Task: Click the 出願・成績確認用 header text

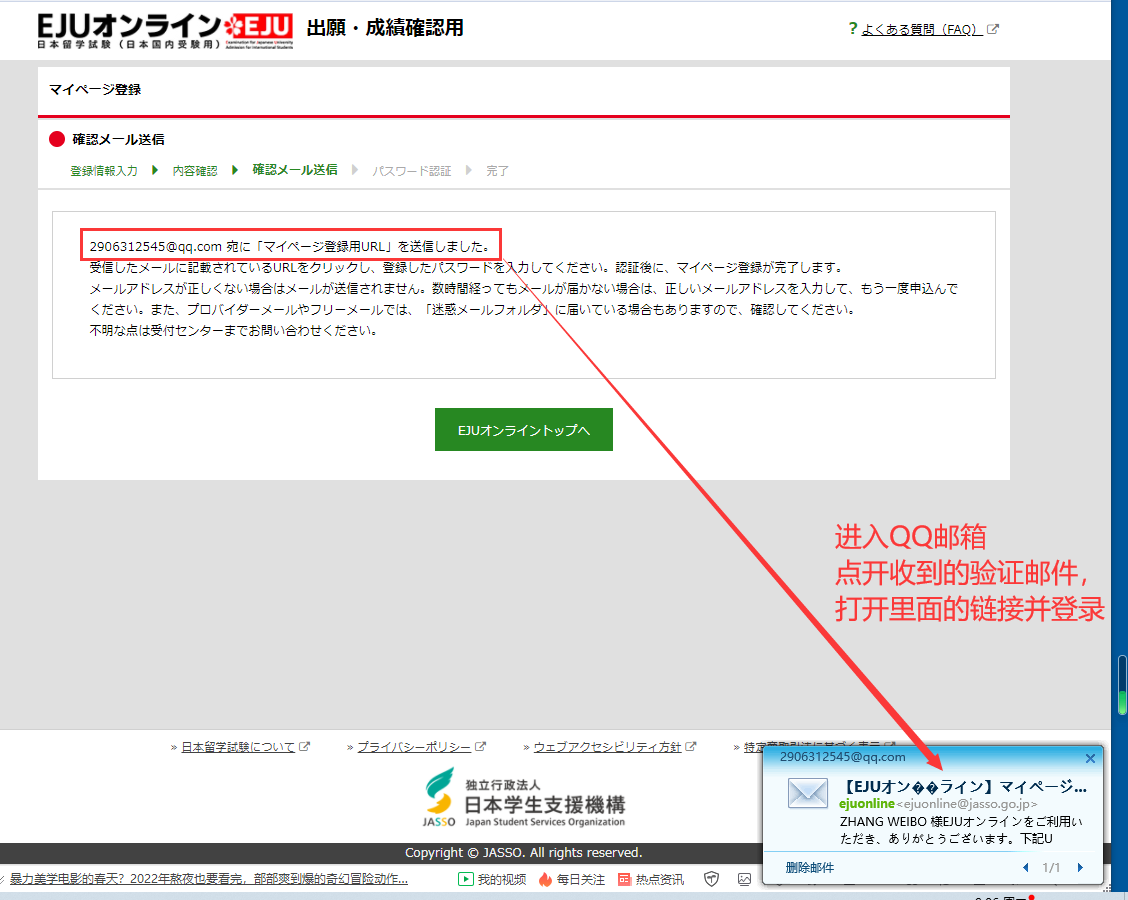Action: coord(385,28)
